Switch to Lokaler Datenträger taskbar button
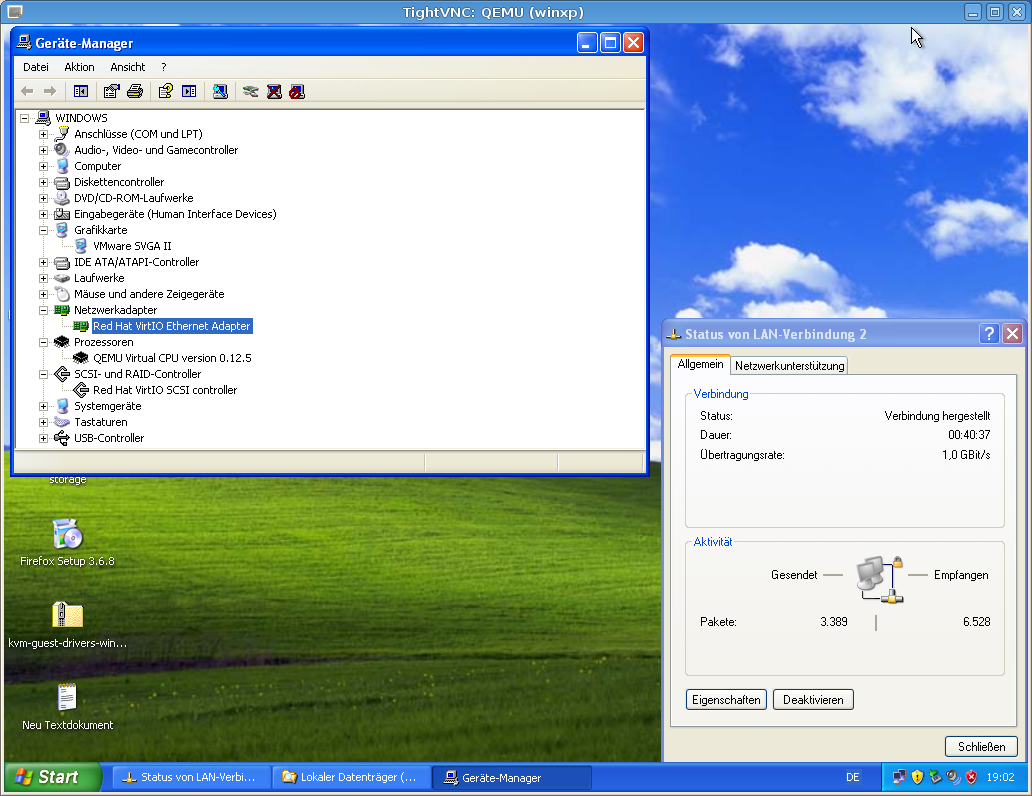The height and width of the screenshot is (796, 1032). [x=353, y=778]
